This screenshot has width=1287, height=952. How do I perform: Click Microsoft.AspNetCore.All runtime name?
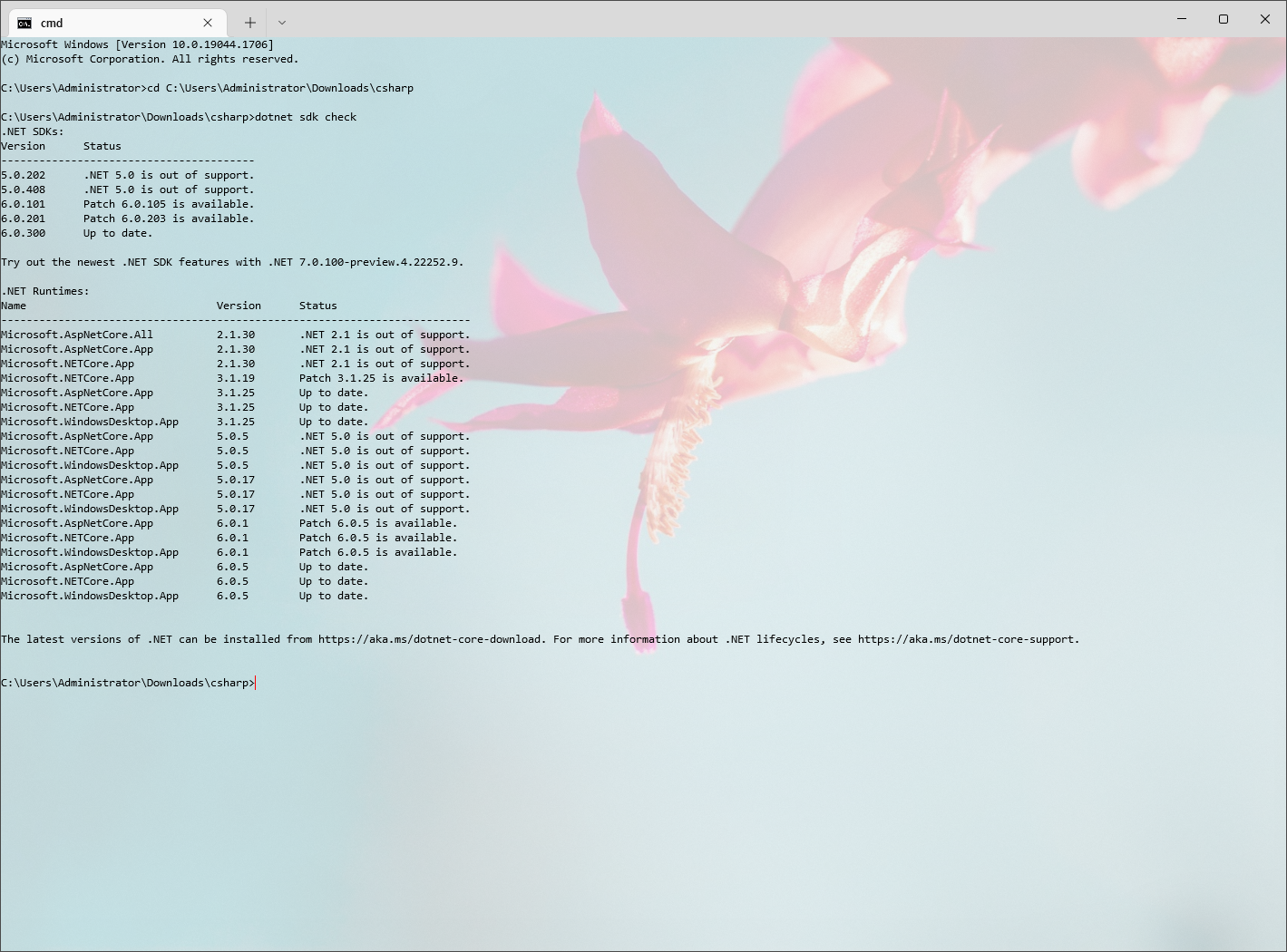tap(77, 335)
